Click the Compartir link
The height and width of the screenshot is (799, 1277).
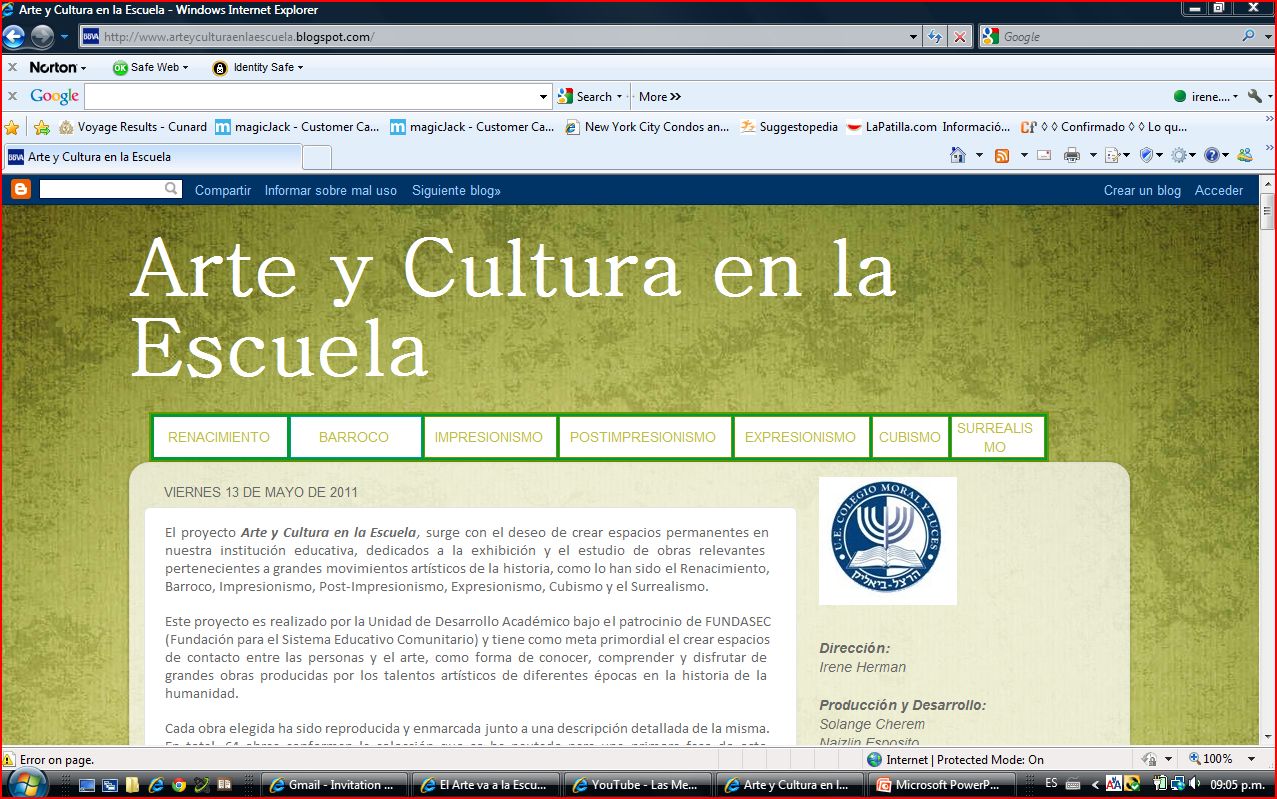coord(223,190)
